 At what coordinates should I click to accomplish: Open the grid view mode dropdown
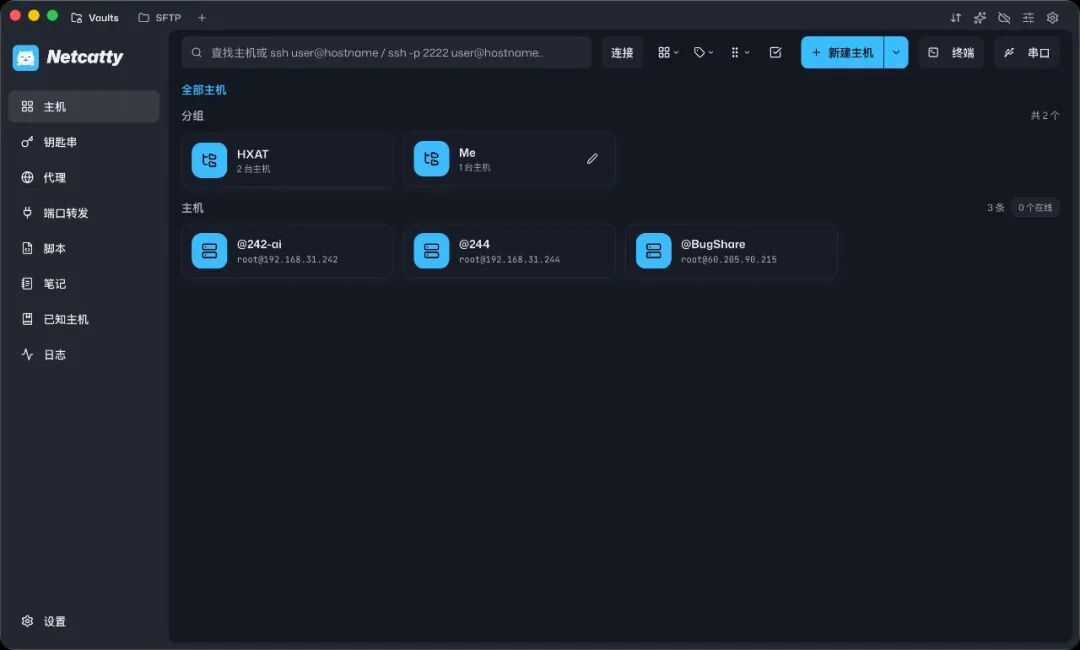click(x=668, y=52)
